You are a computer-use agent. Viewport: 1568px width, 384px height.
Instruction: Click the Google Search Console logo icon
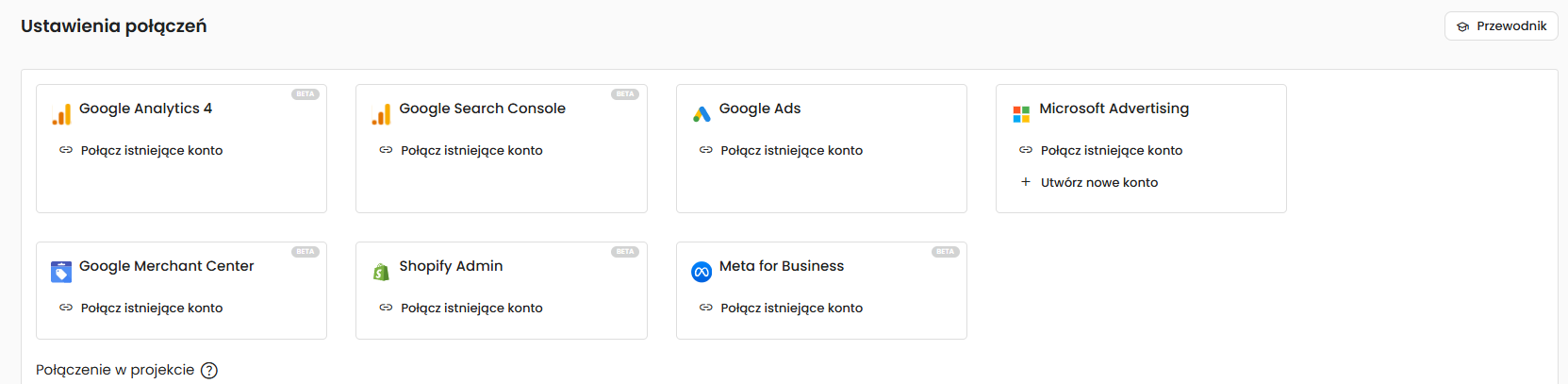(381, 114)
